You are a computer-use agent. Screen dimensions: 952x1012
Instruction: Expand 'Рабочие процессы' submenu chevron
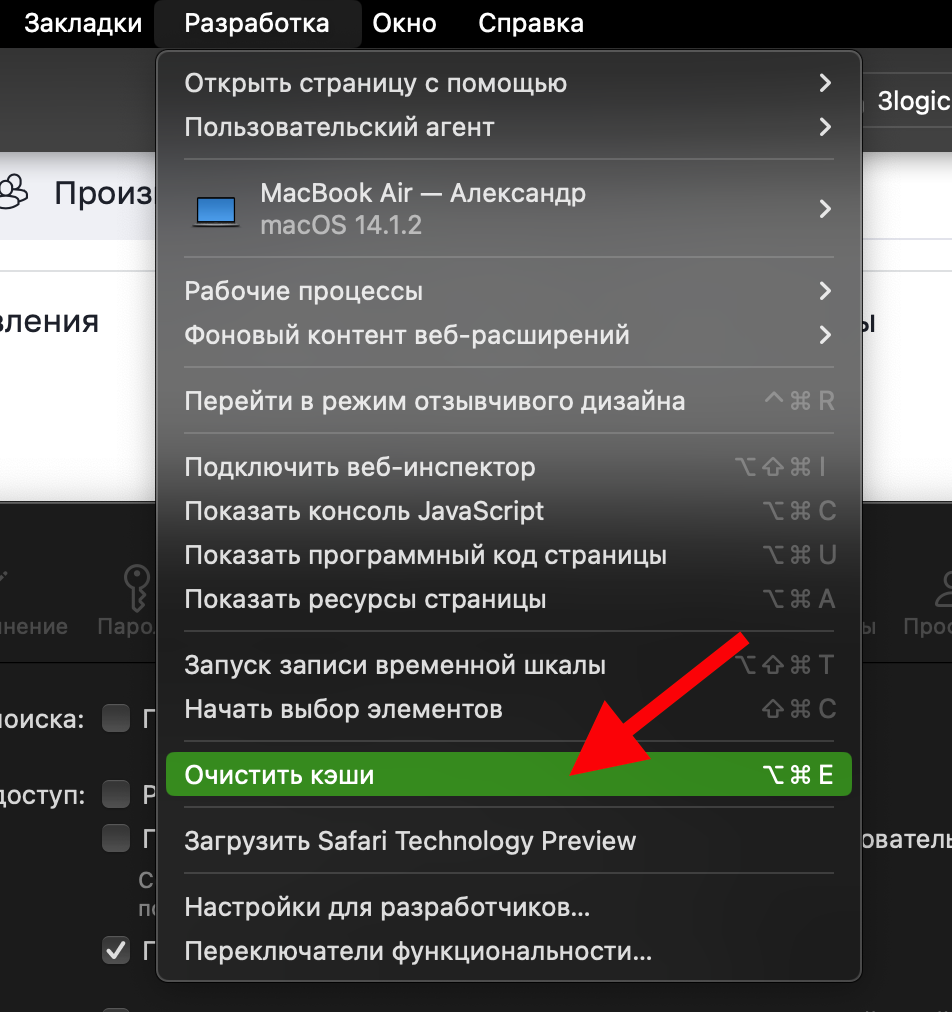click(x=825, y=291)
